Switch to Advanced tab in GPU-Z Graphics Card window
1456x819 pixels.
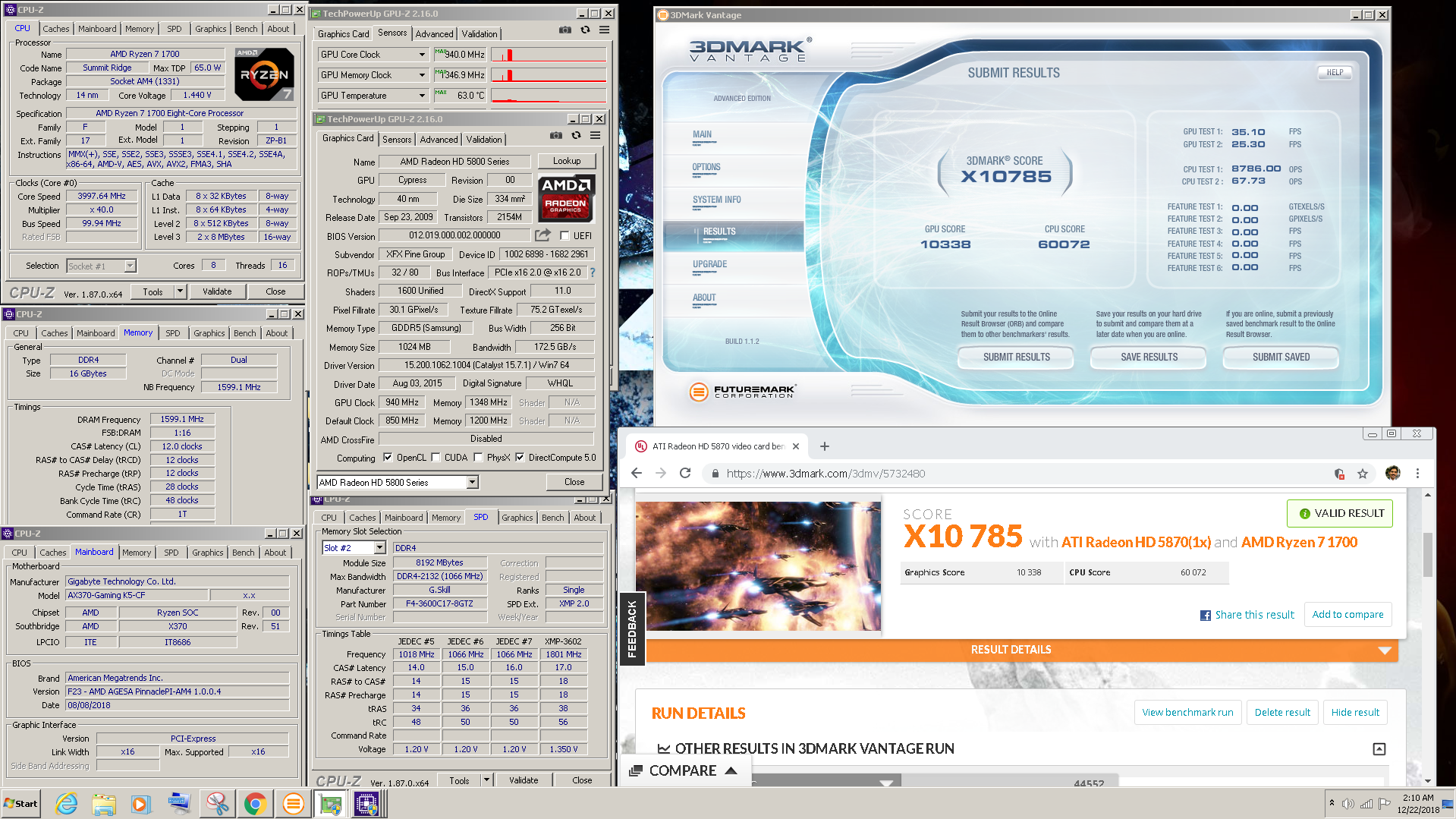tap(439, 140)
